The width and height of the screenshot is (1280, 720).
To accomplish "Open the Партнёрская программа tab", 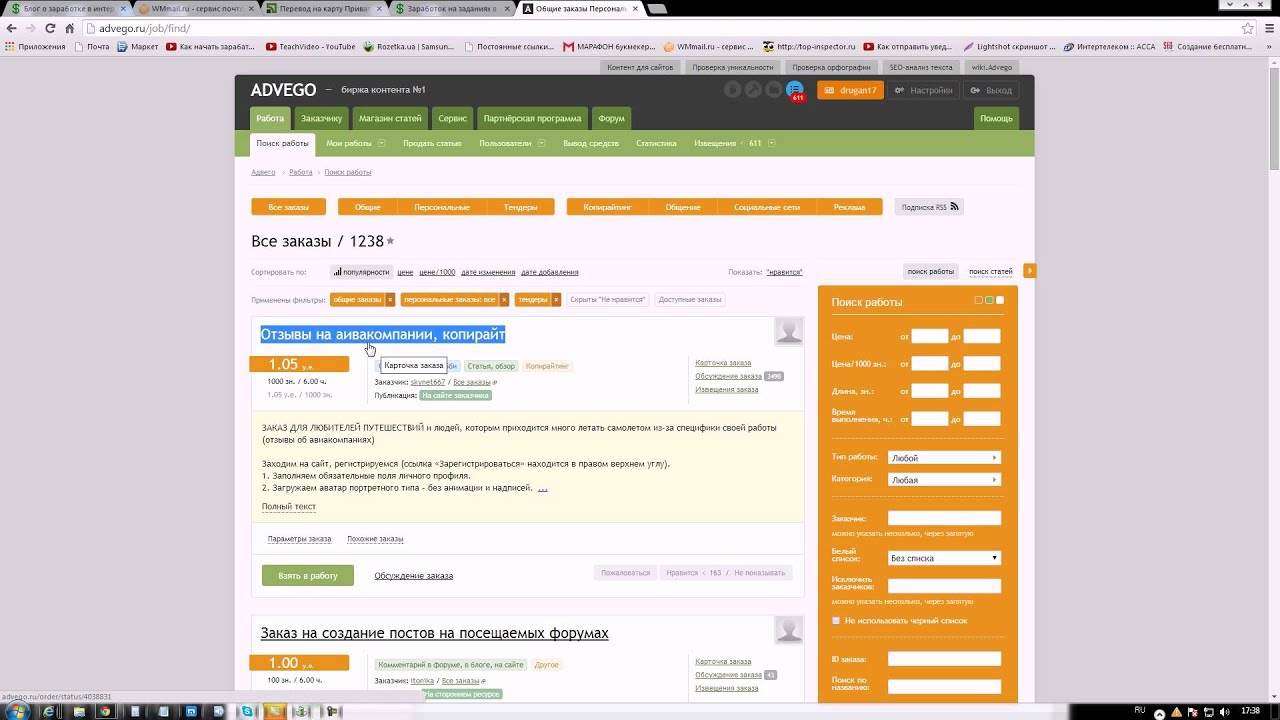I will [x=532, y=118].
